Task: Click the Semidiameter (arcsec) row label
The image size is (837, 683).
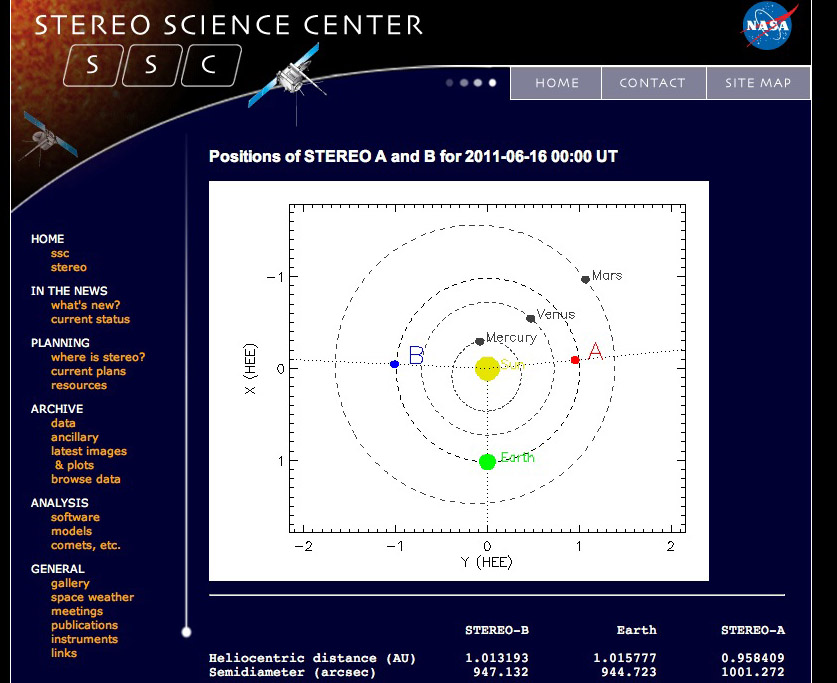Action: pos(292,672)
